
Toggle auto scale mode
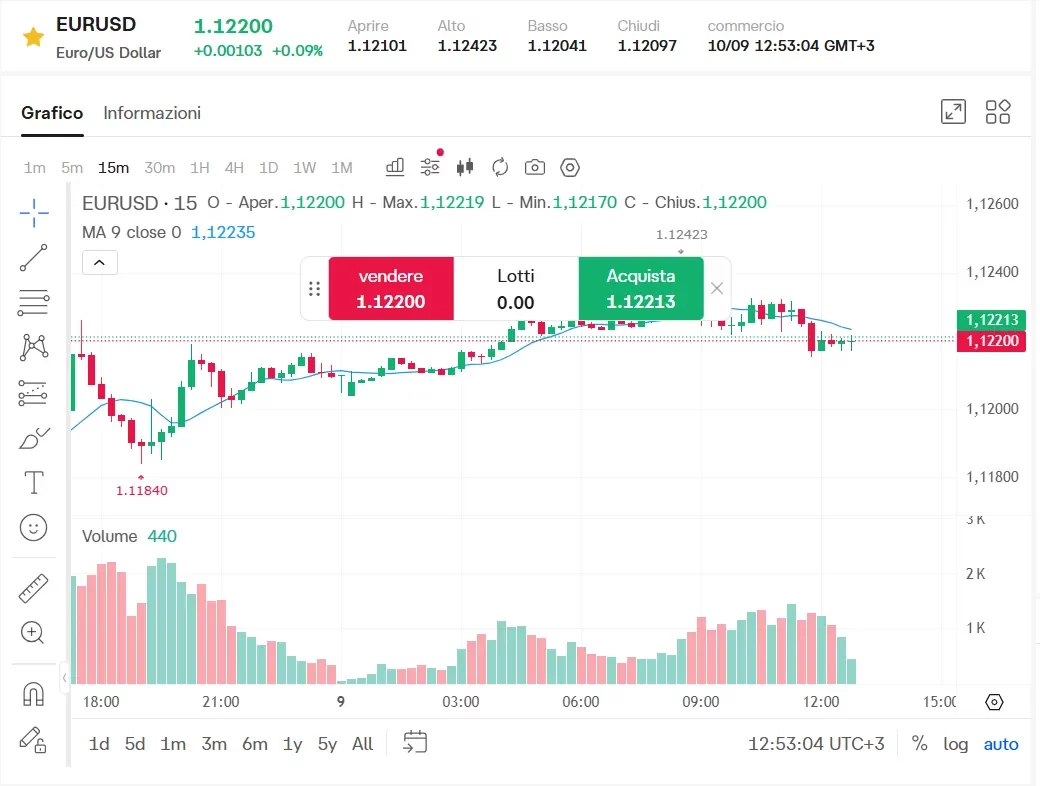[1001, 744]
